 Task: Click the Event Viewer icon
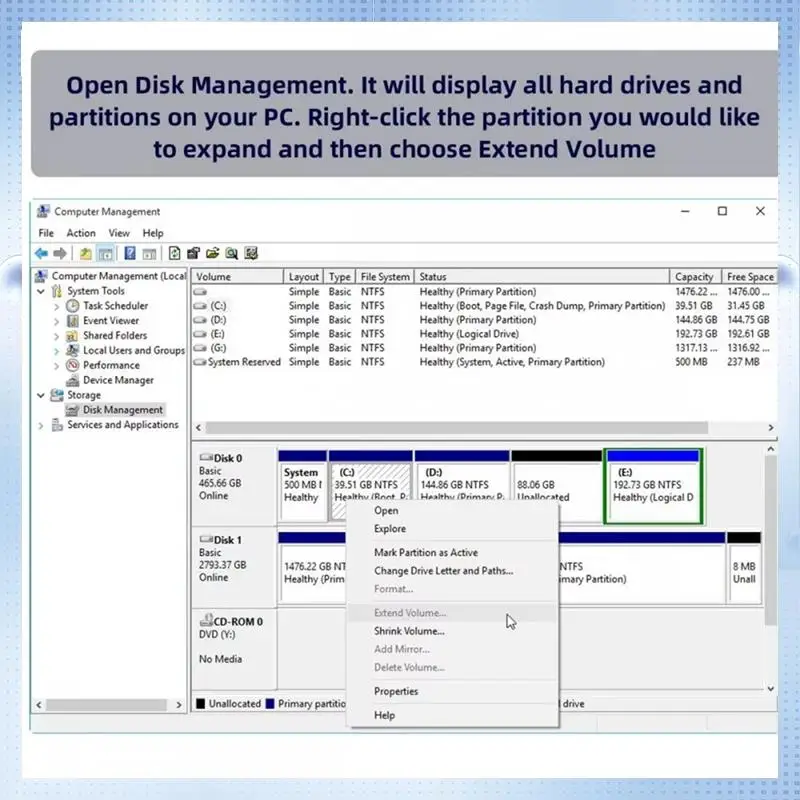pyautogui.click(x=73, y=320)
